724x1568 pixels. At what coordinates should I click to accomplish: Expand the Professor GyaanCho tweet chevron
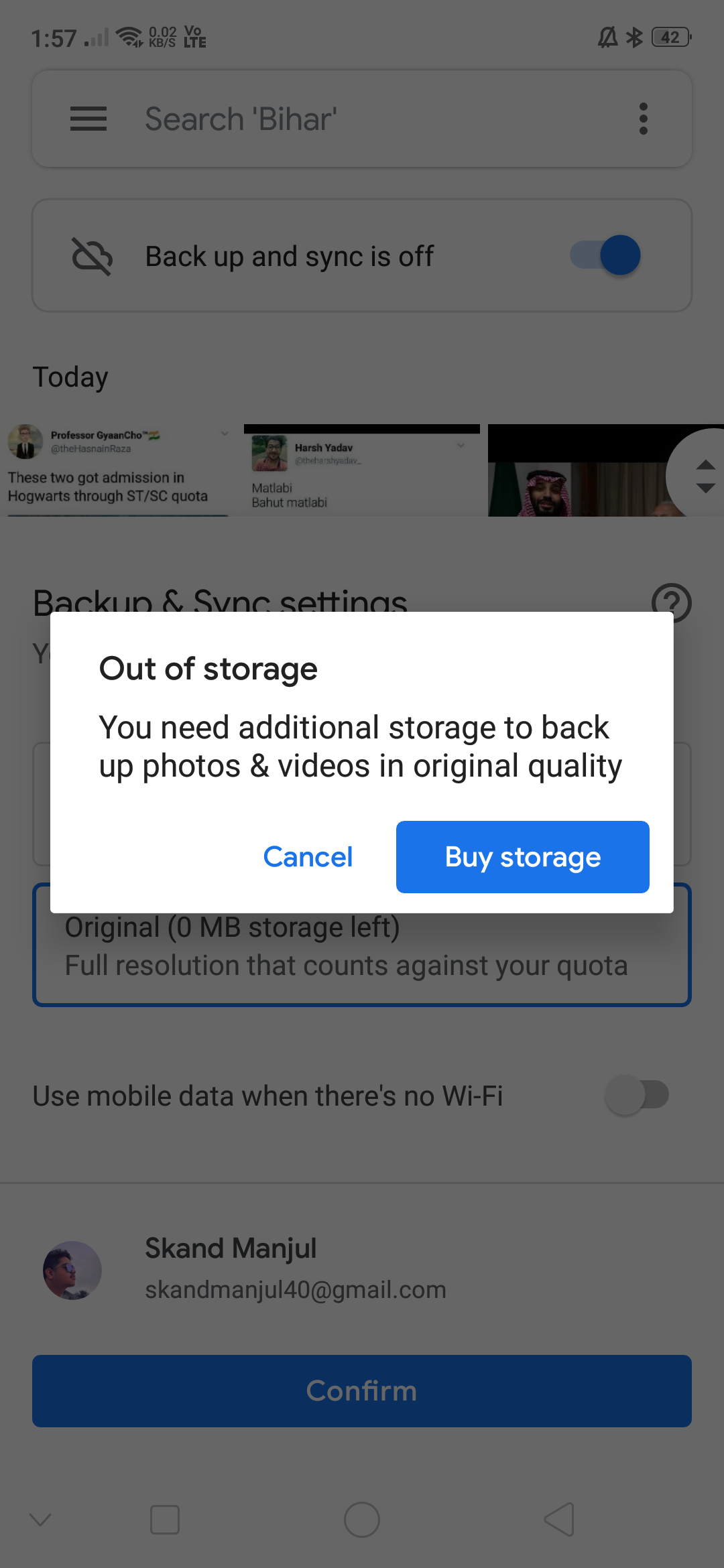tap(225, 434)
